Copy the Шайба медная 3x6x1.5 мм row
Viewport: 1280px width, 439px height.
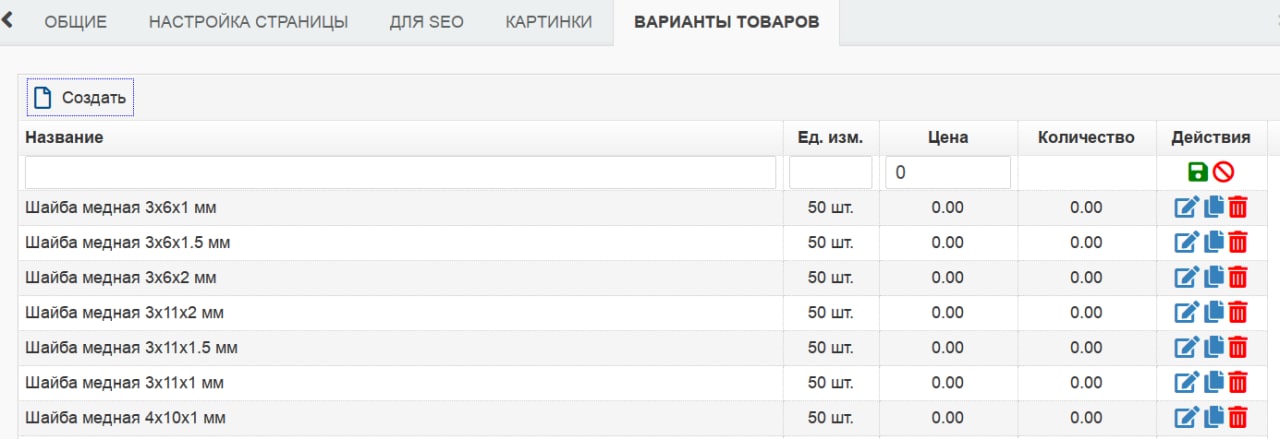tap(1214, 243)
